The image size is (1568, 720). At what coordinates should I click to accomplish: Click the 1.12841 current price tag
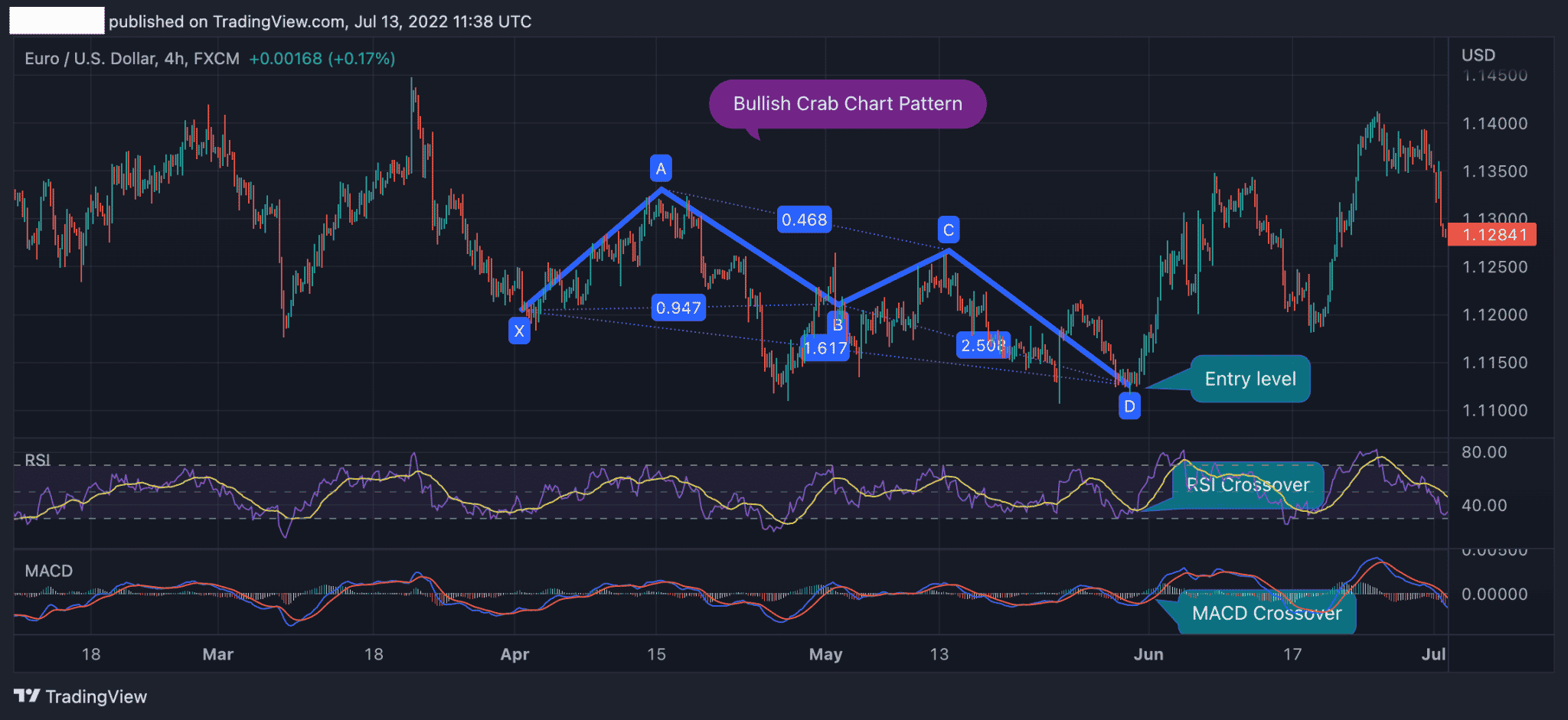click(1491, 235)
